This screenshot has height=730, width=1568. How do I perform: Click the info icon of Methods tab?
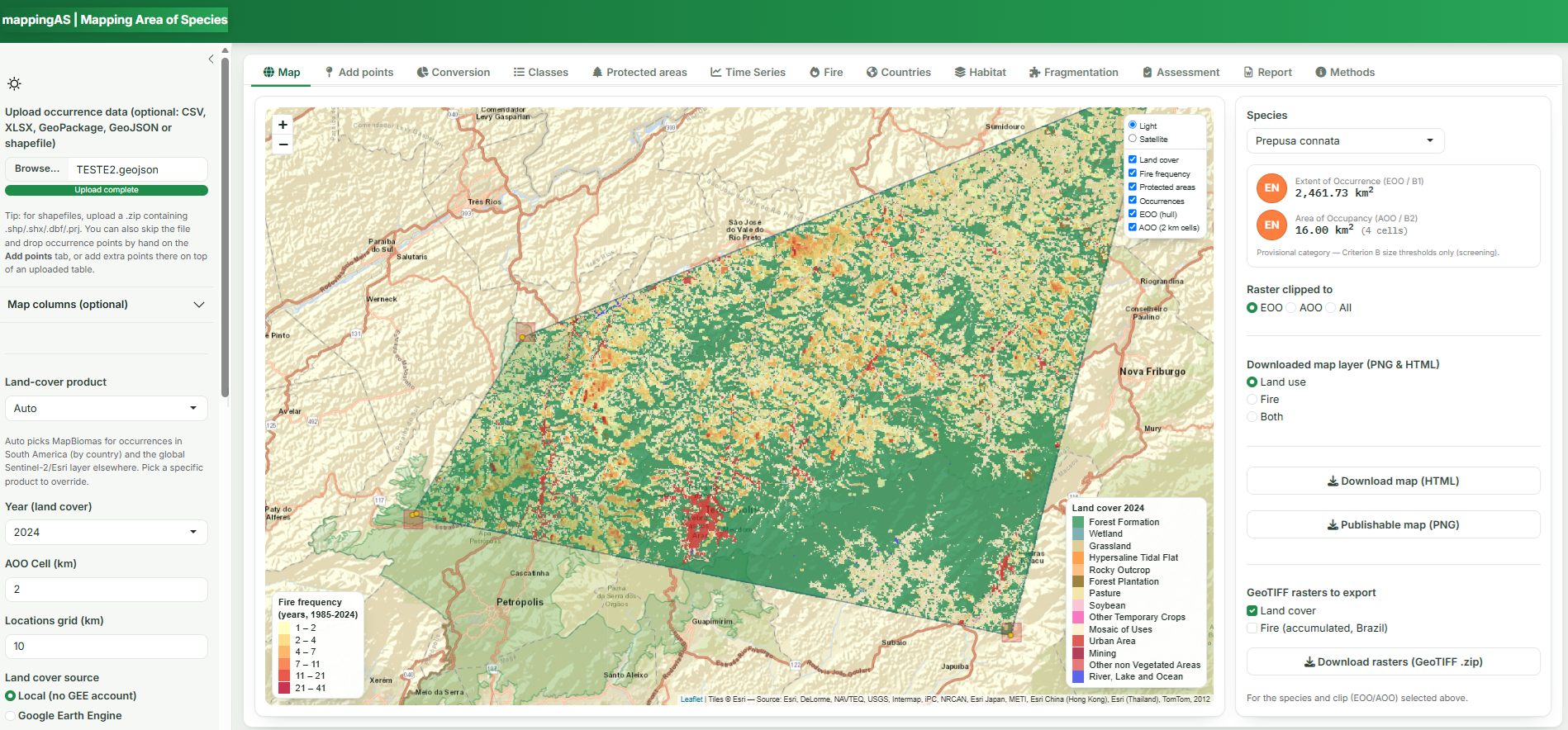(1321, 72)
